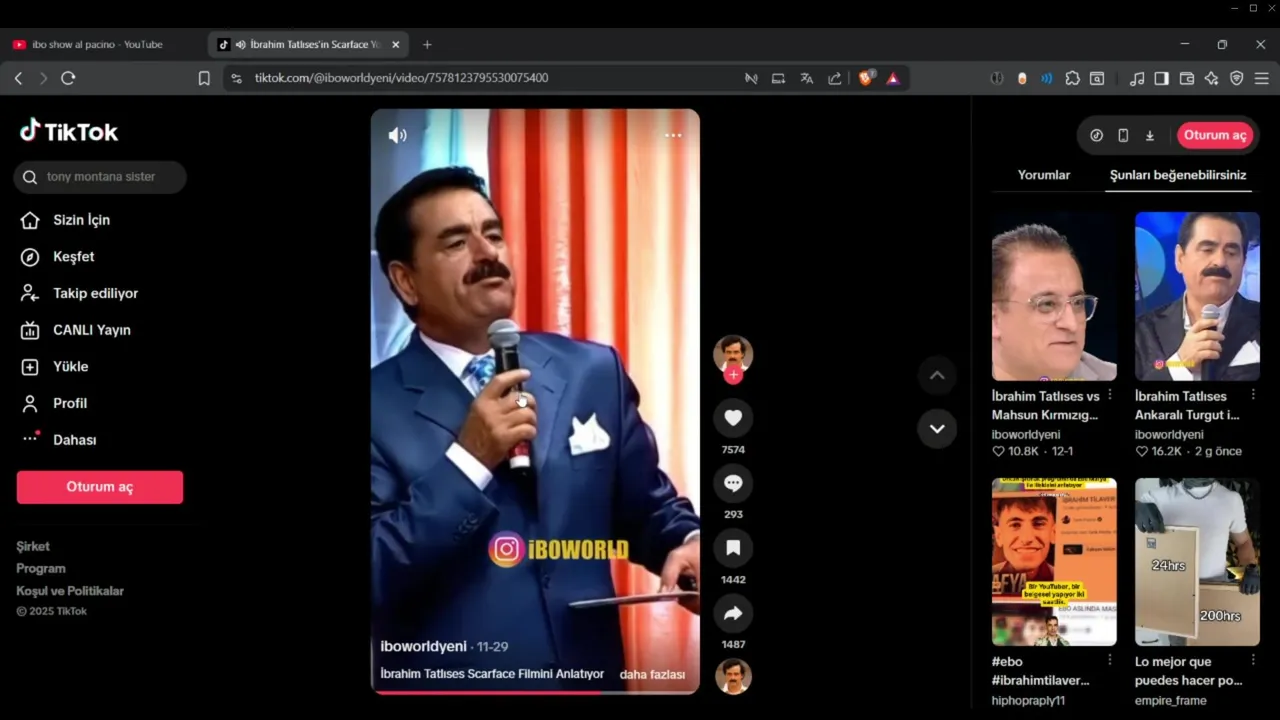Image resolution: width=1280 pixels, height=720 pixels.
Task: Open the Brave Shields lion icon
Action: tap(866, 78)
